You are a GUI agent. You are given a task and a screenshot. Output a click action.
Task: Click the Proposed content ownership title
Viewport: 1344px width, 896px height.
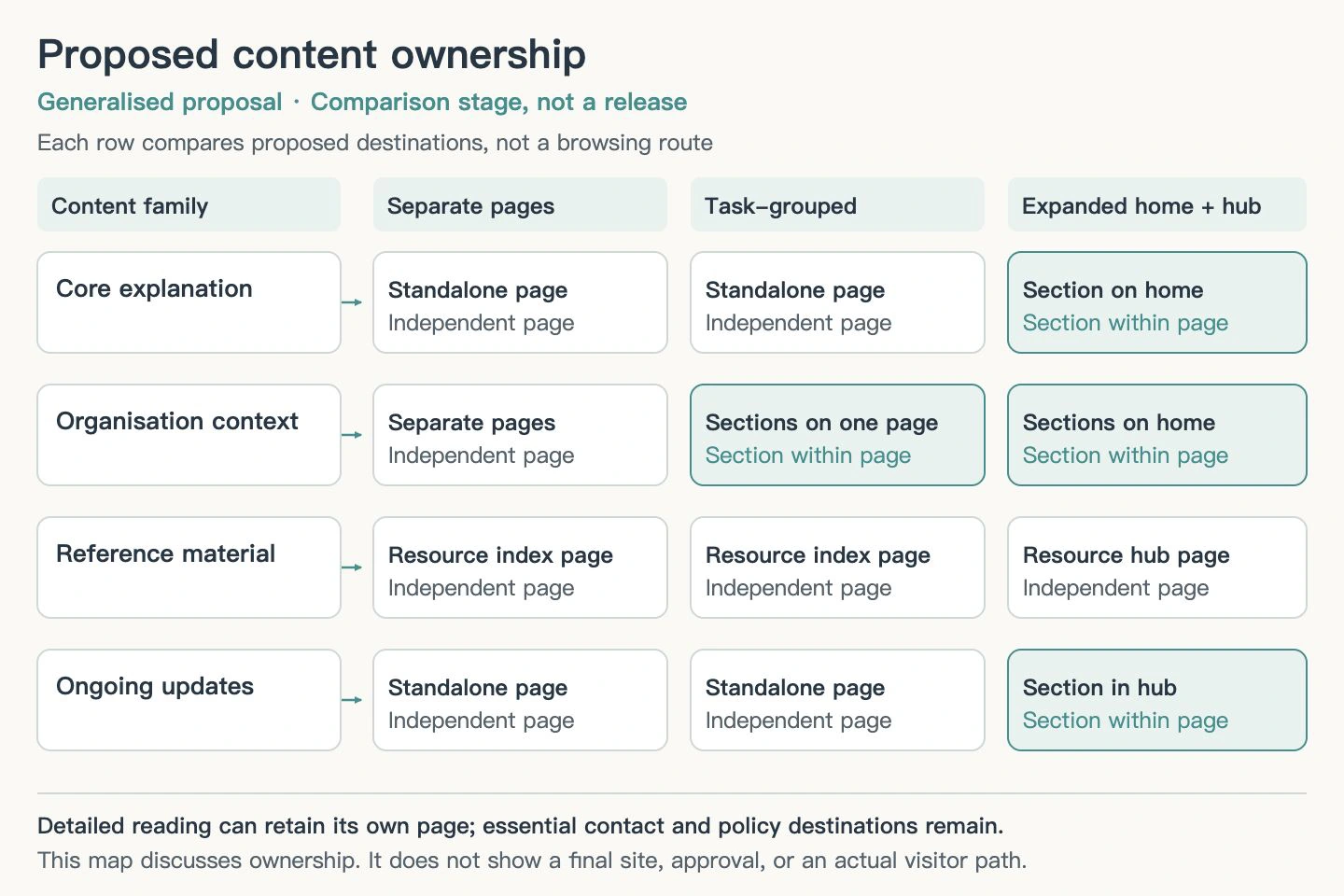312,54
